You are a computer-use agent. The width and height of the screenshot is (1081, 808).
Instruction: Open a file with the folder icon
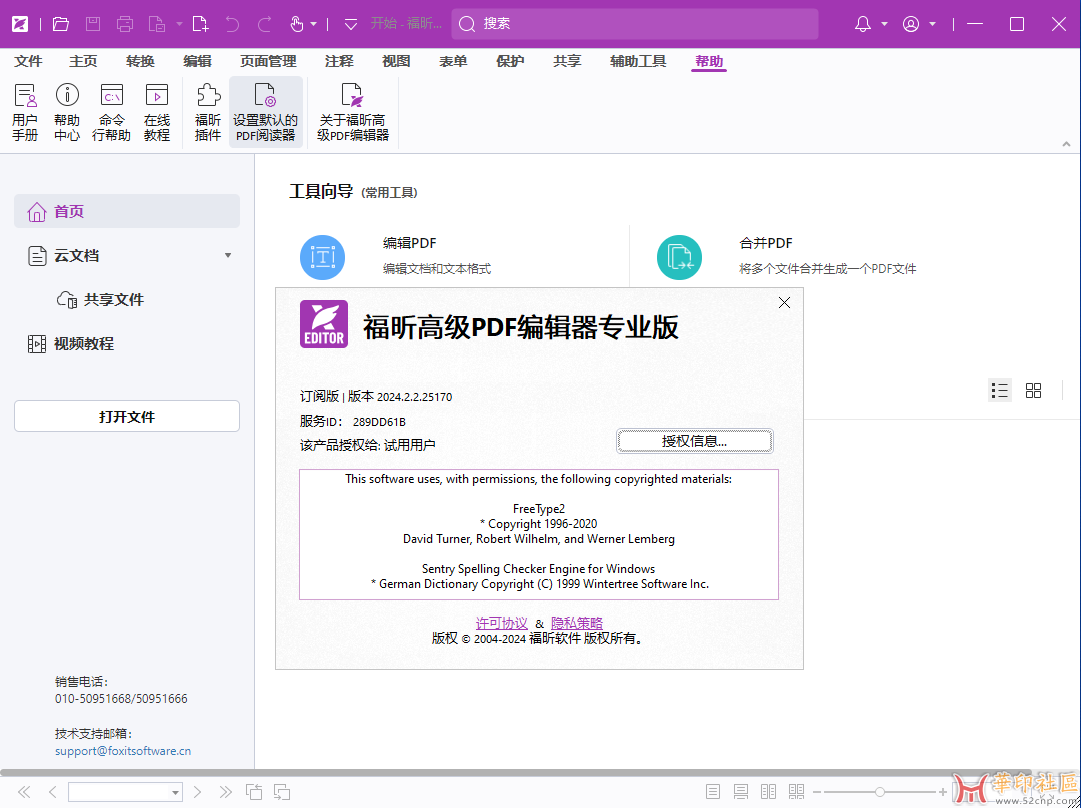tap(61, 24)
